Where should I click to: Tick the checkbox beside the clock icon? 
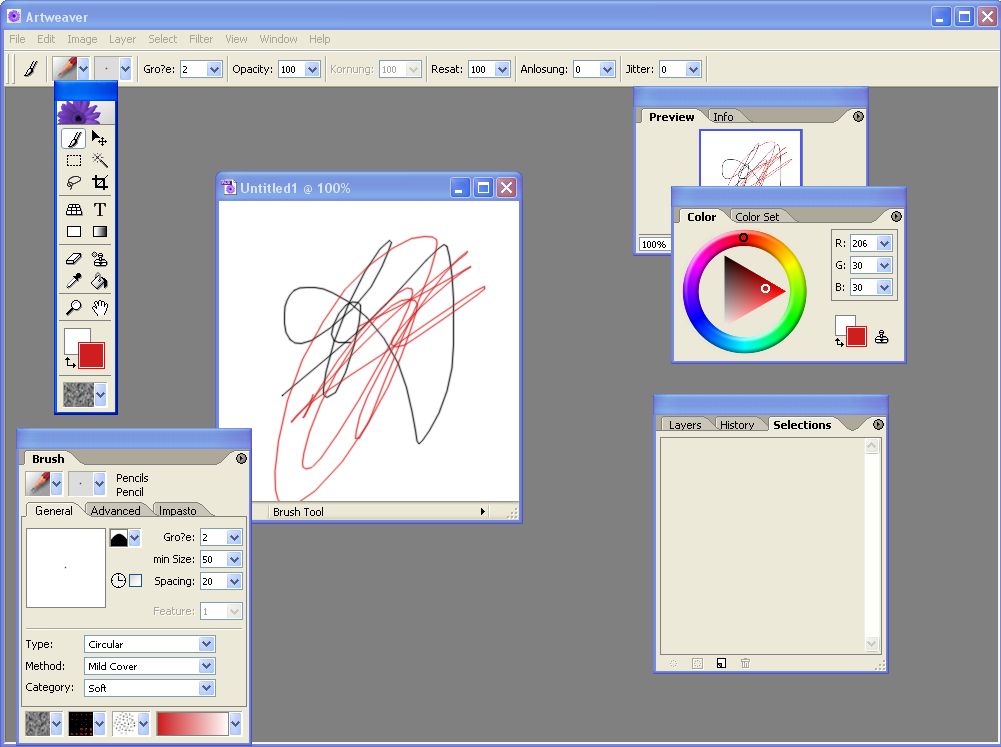point(136,581)
